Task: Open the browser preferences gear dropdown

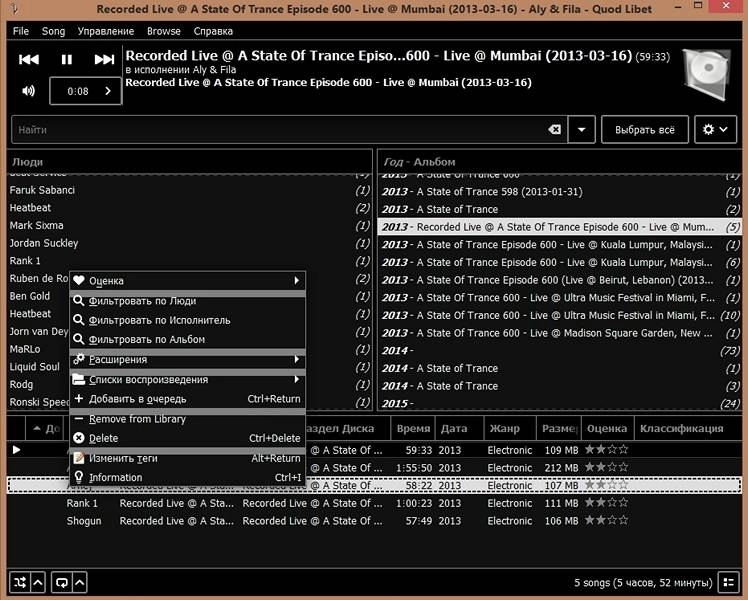Action: point(715,129)
